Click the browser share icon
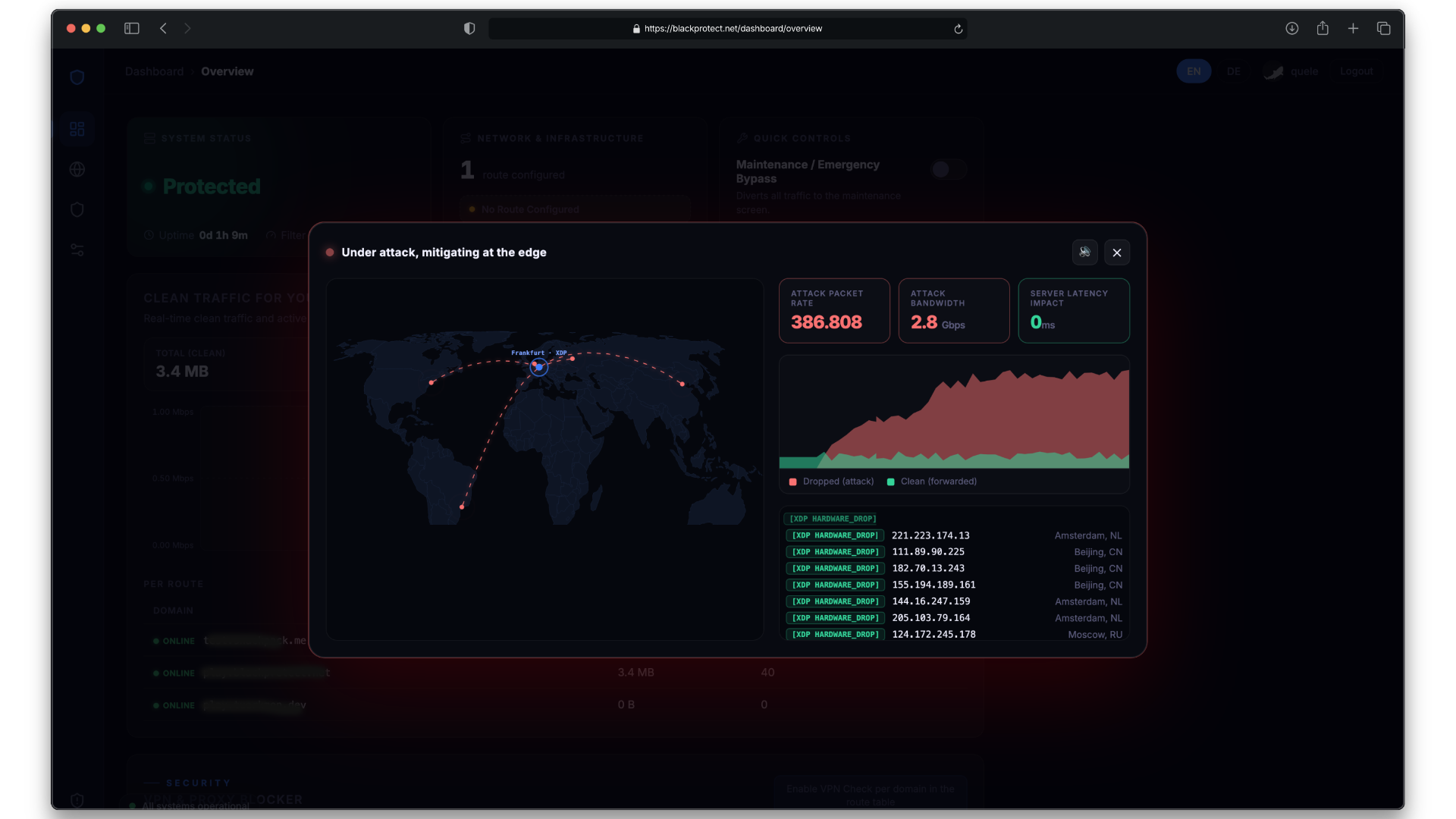This screenshot has width=1456, height=819. [1323, 28]
